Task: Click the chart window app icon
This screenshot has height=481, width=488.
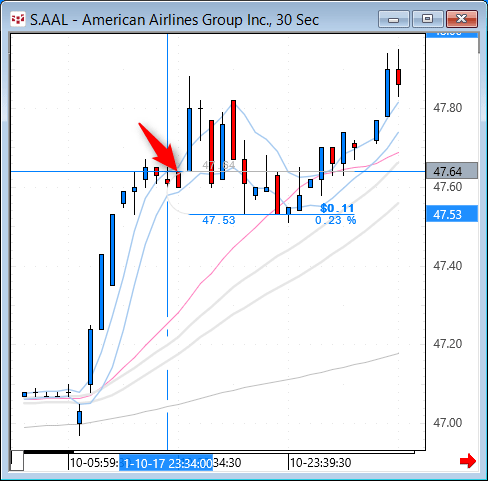Action: coord(18,20)
